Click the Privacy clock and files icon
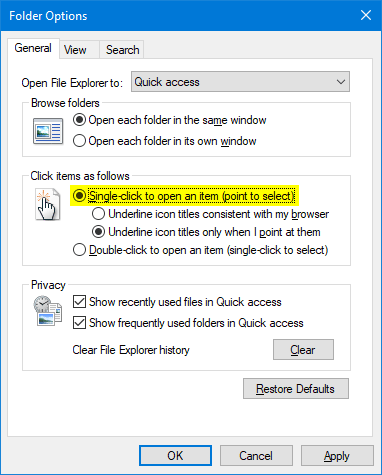 pos(48,311)
